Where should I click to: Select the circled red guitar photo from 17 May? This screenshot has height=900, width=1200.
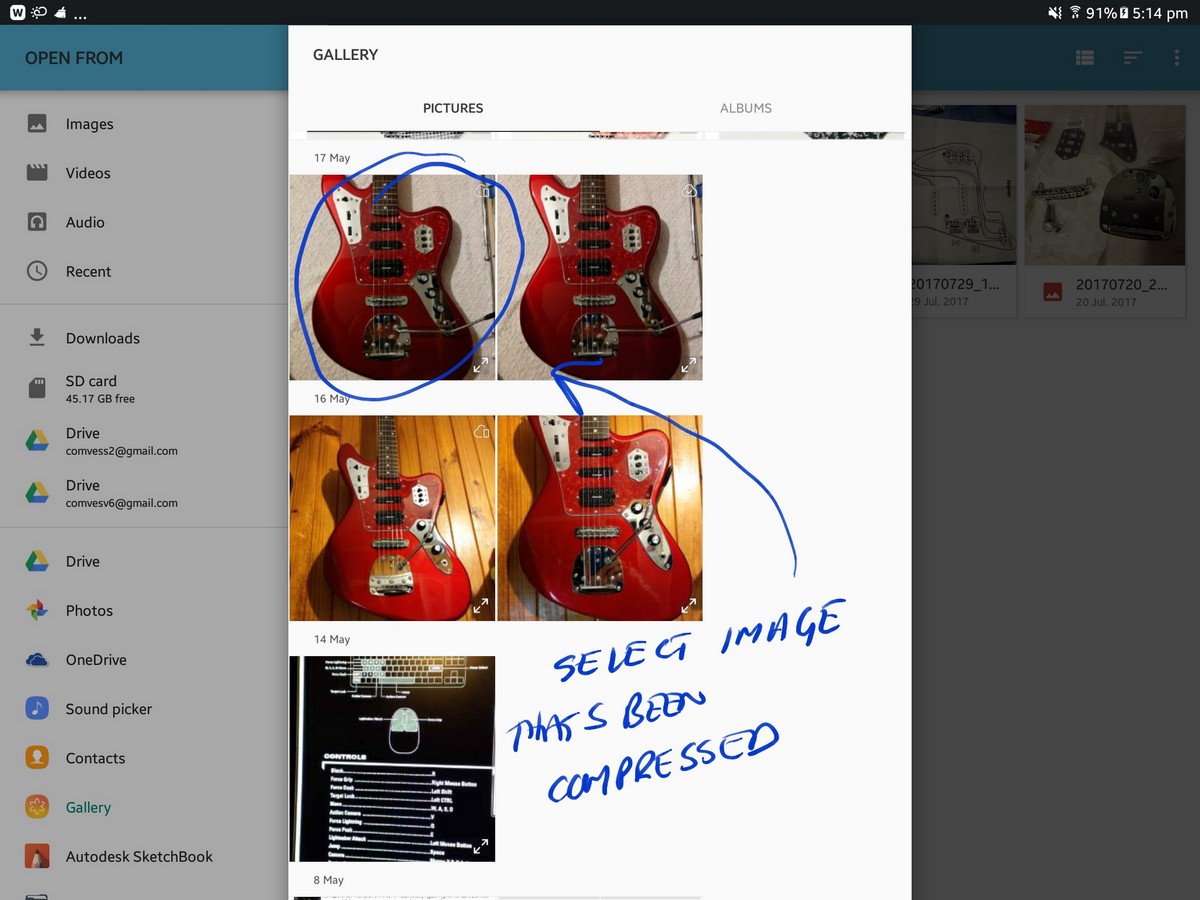click(391, 277)
